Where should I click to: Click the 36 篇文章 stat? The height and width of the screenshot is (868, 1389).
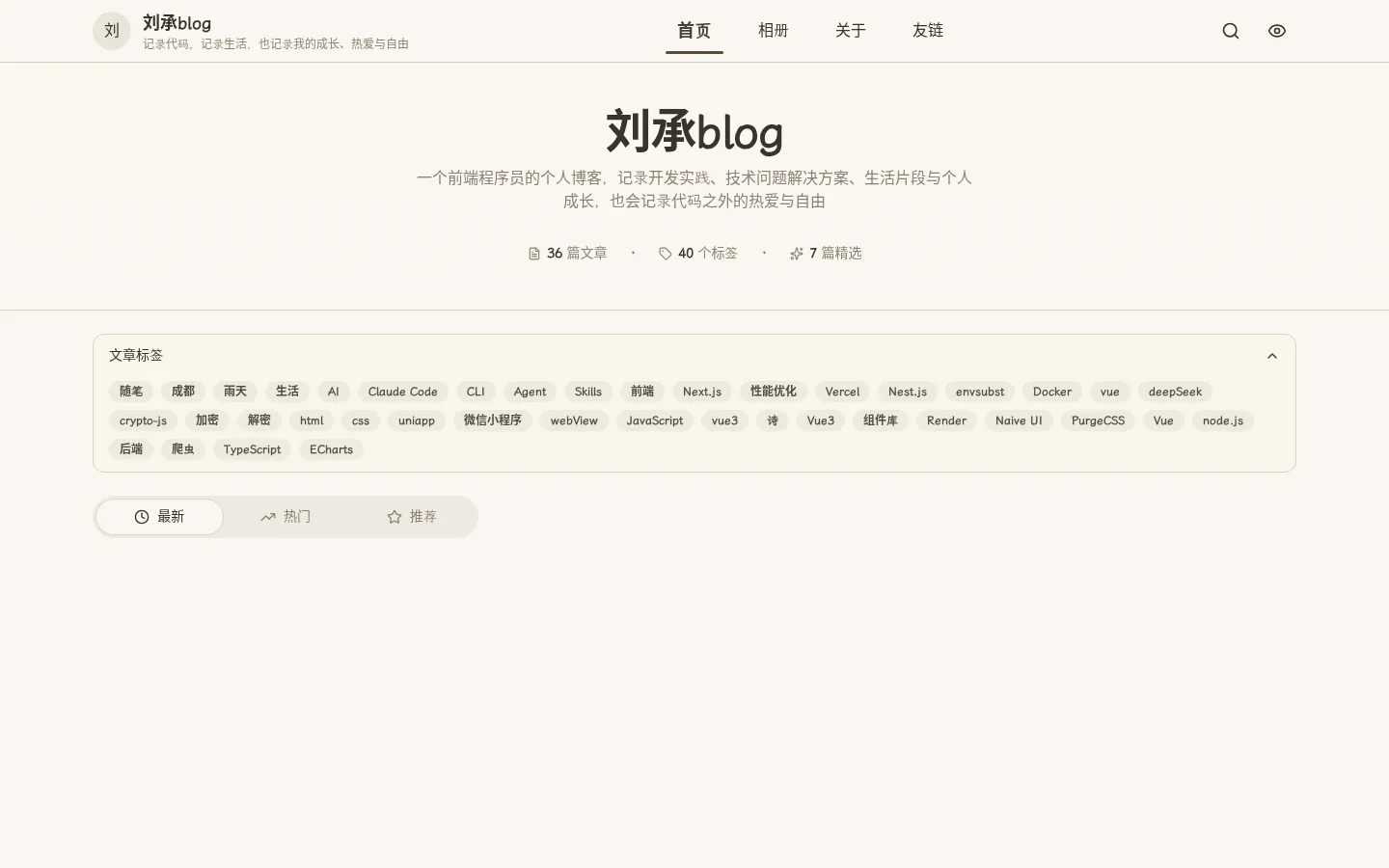(567, 254)
